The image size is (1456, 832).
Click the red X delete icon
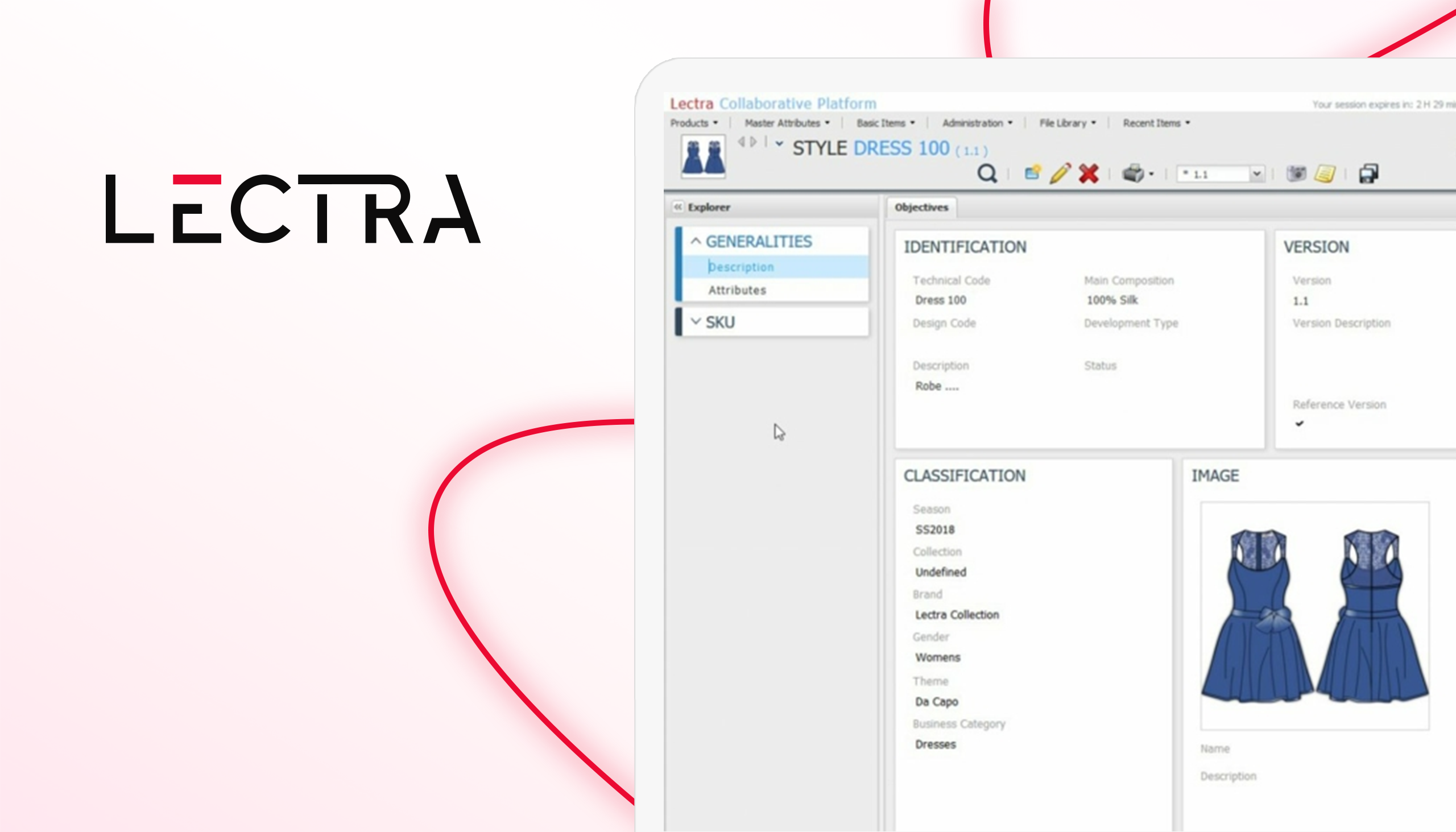coord(1089,173)
